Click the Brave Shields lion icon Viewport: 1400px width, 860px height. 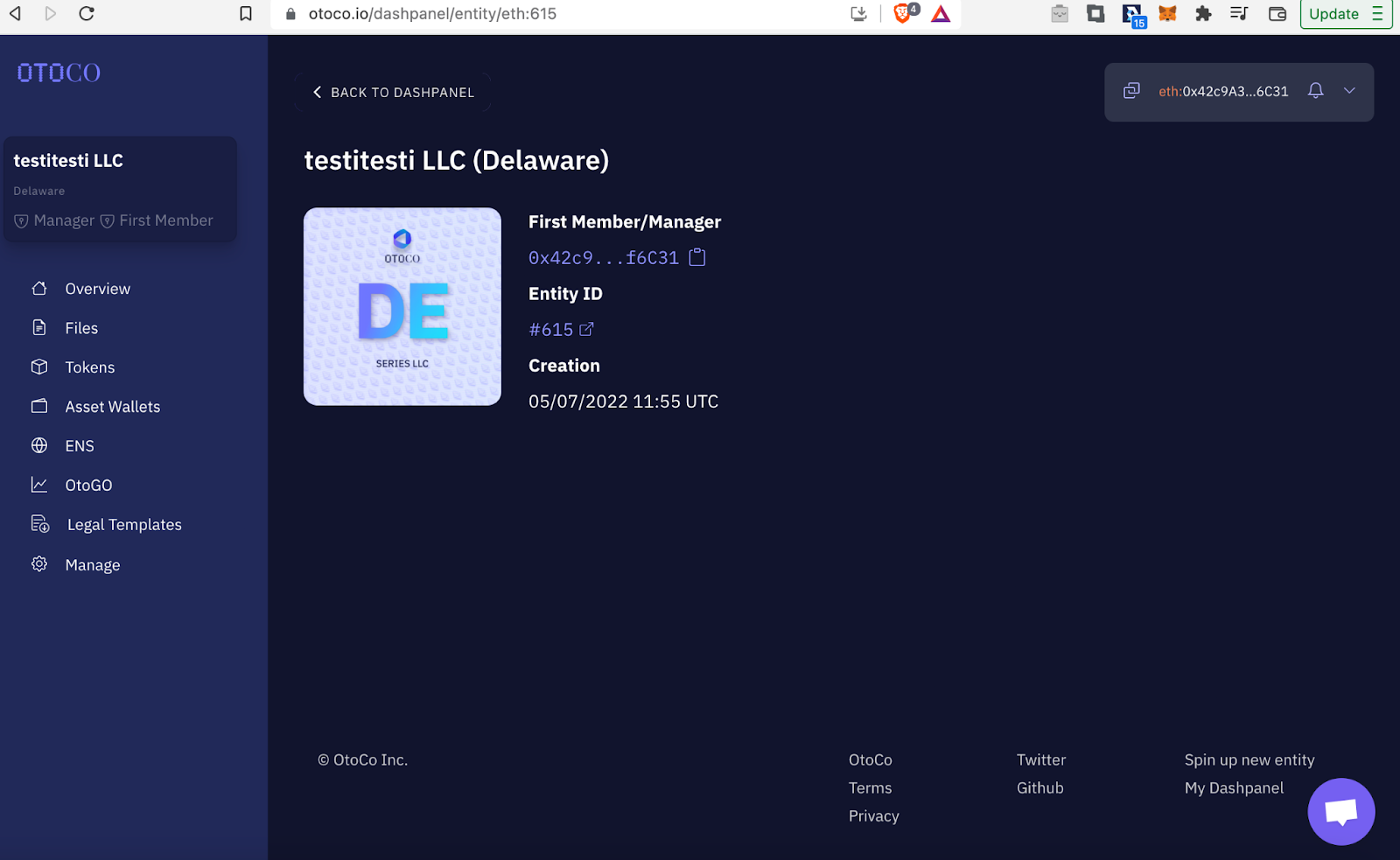[x=902, y=14]
